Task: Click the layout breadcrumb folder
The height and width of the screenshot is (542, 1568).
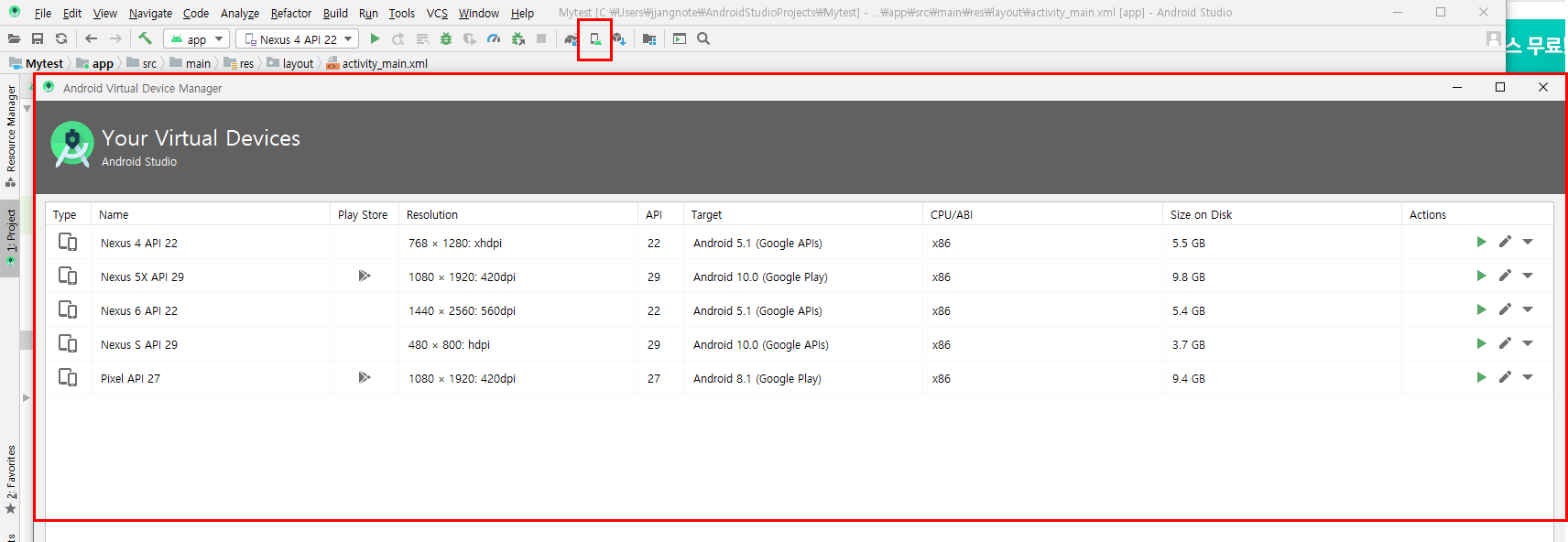Action: coord(290,63)
